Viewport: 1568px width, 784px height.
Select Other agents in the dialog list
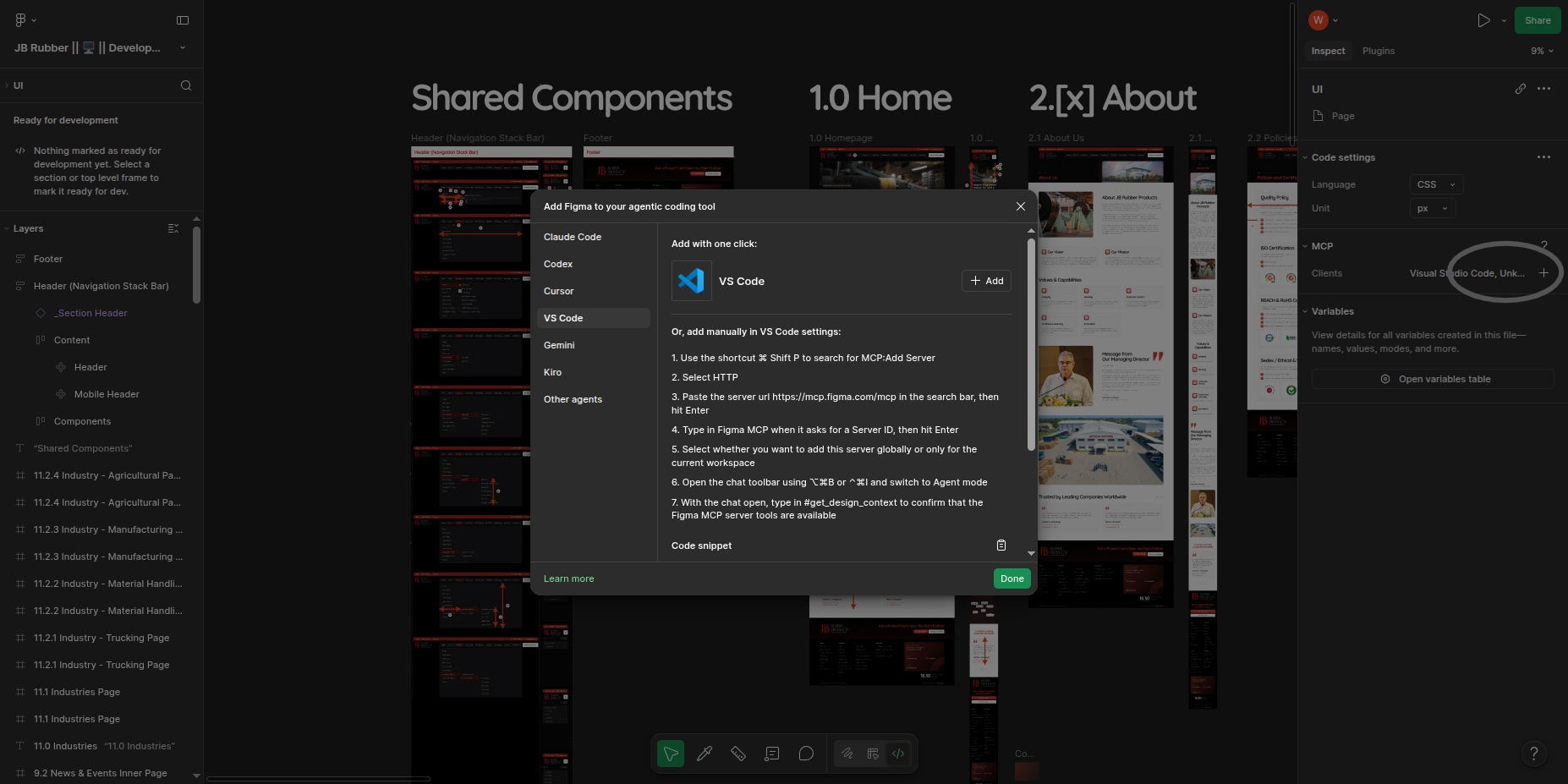[x=594, y=399]
